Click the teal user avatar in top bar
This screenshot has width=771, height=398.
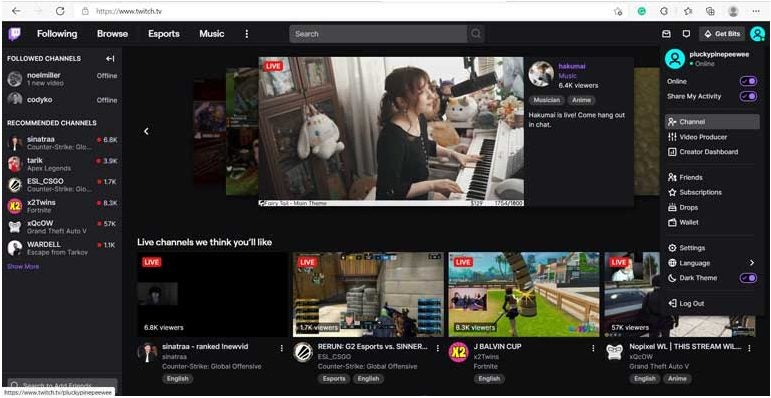pos(757,34)
